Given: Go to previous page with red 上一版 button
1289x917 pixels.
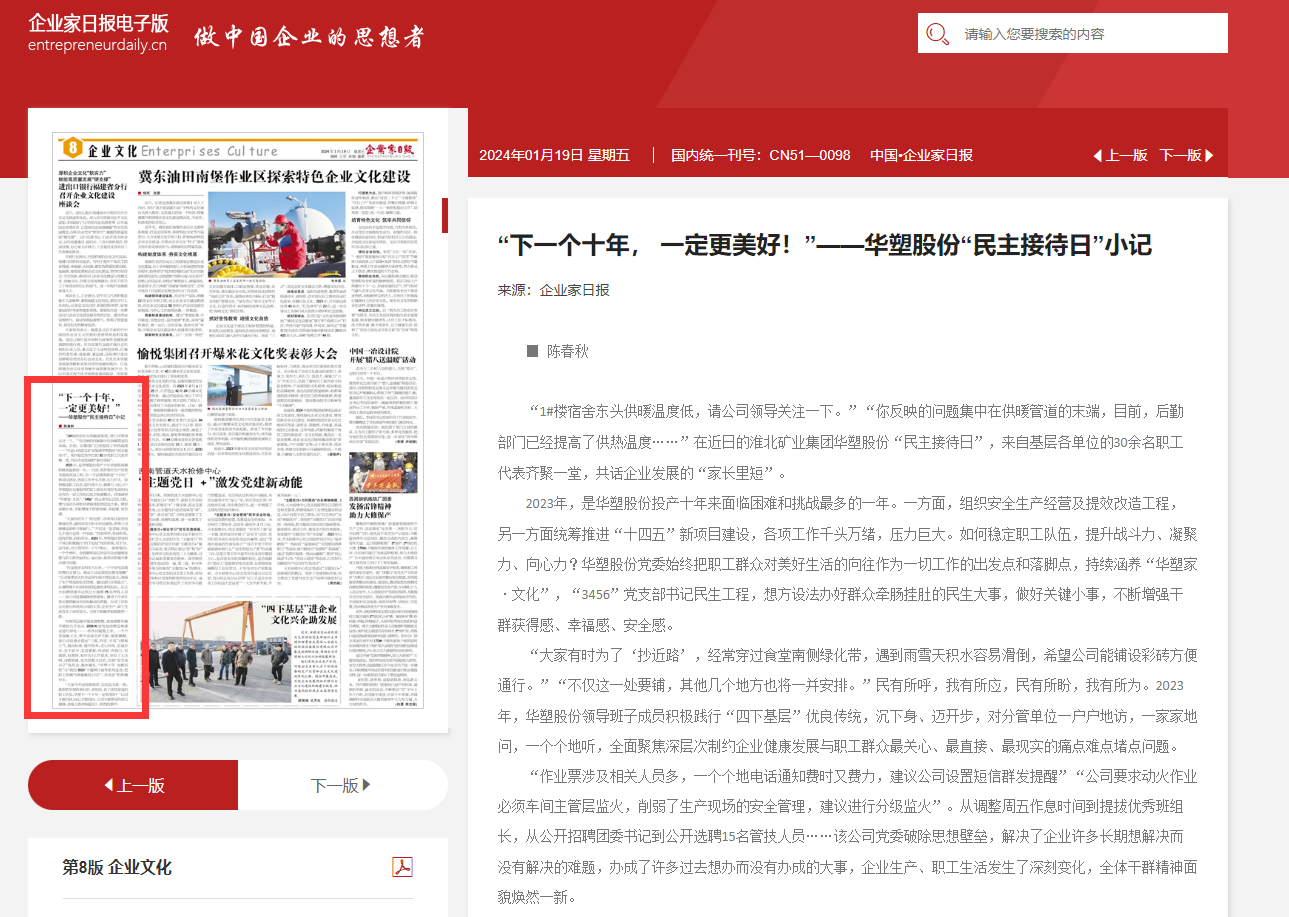Looking at the screenshot, I should point(133,785).
